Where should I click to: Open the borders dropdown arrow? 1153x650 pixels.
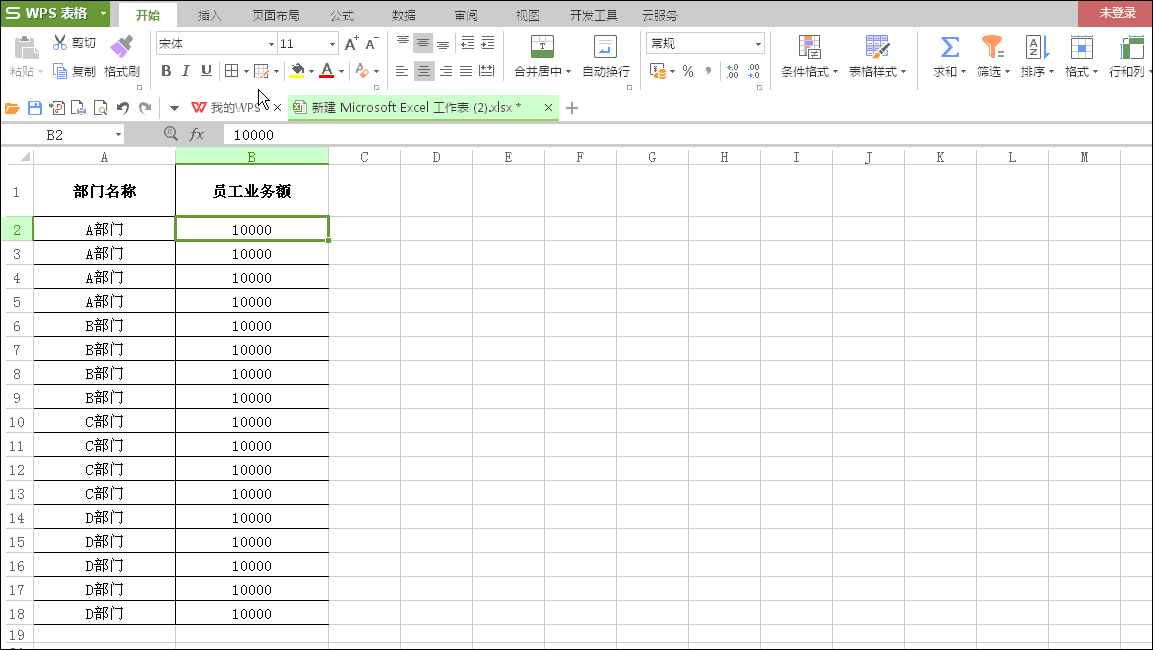246,71
